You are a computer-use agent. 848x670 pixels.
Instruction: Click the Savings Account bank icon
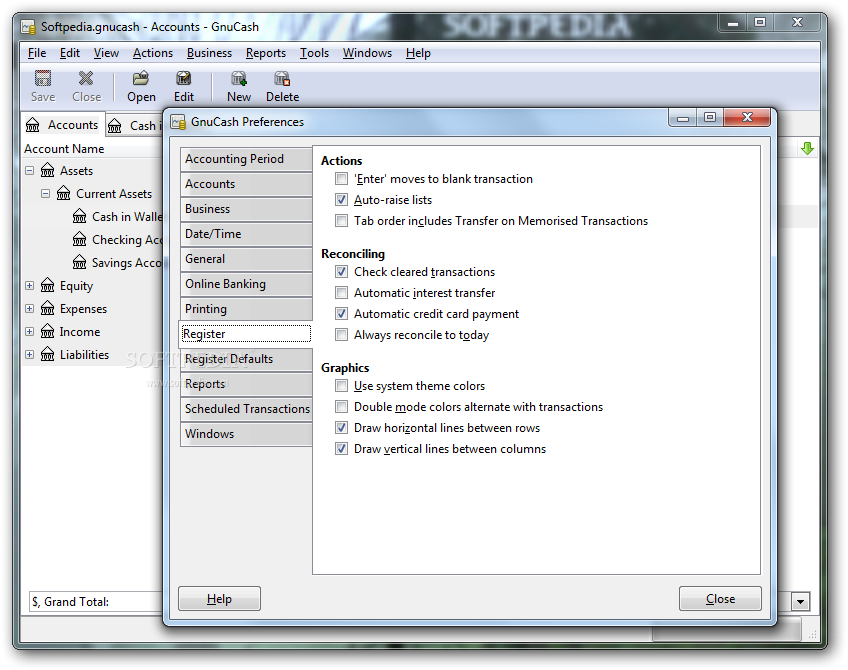point(80,262)
